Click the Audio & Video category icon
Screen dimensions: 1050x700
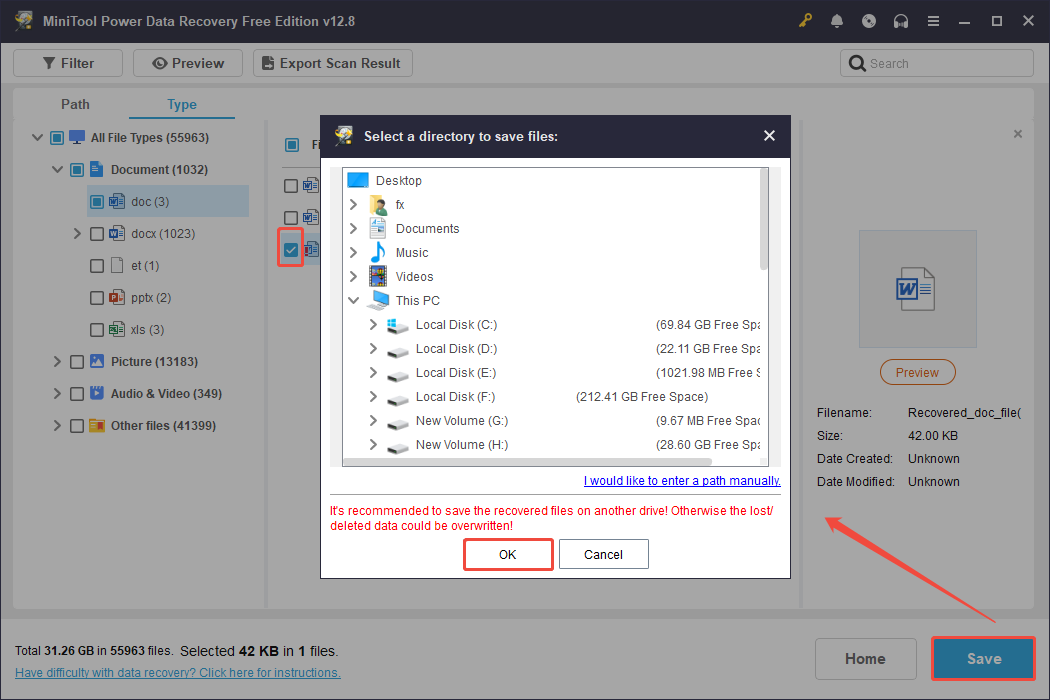tap(96, 393)
